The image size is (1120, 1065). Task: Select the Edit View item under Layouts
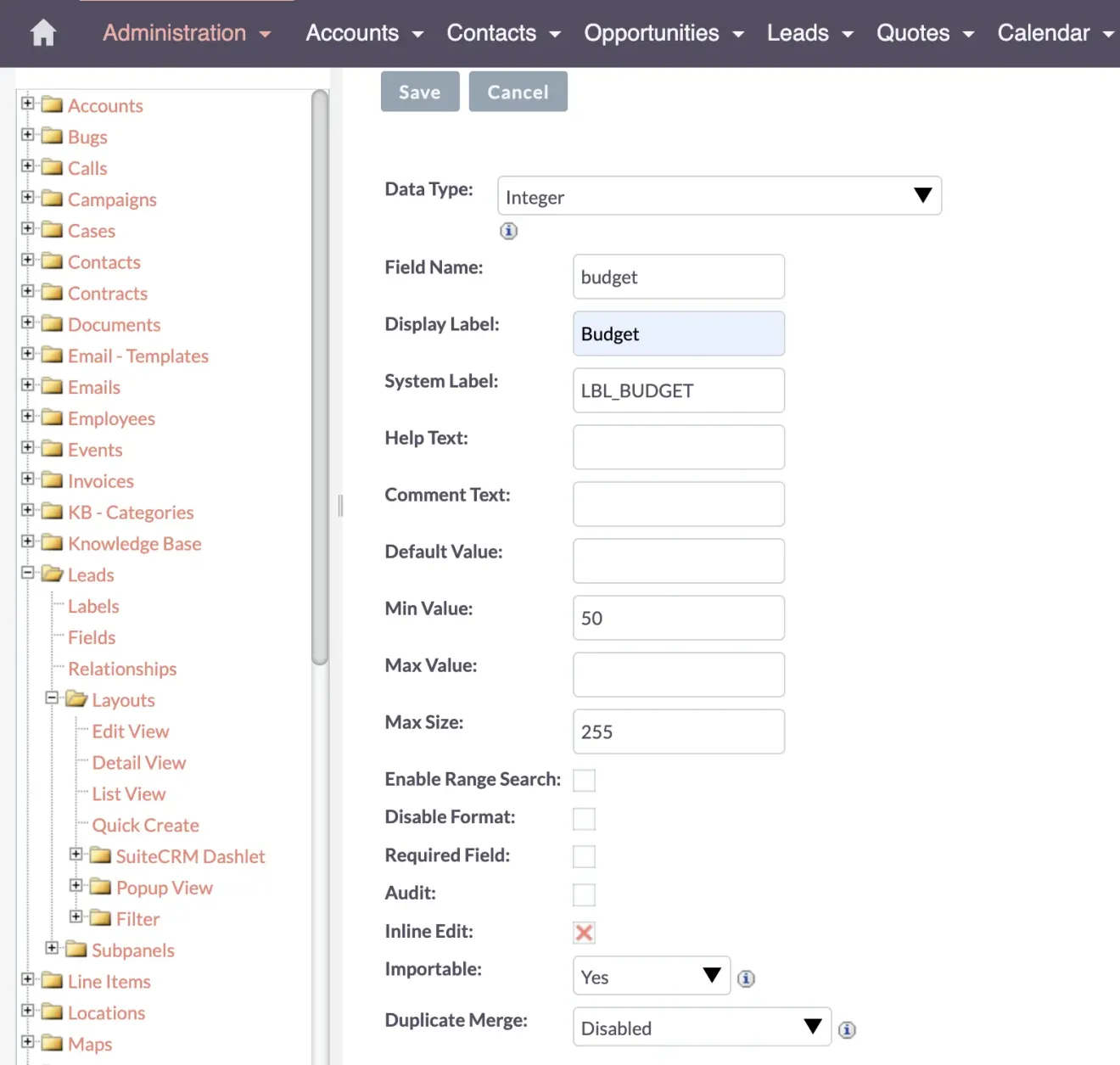pos(131,731)
